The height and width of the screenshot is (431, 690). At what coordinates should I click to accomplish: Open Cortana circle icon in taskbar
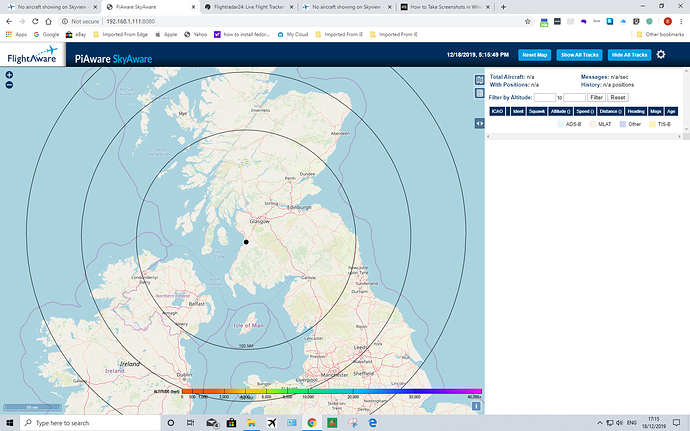pyautogui.click(x=171, y=423)
